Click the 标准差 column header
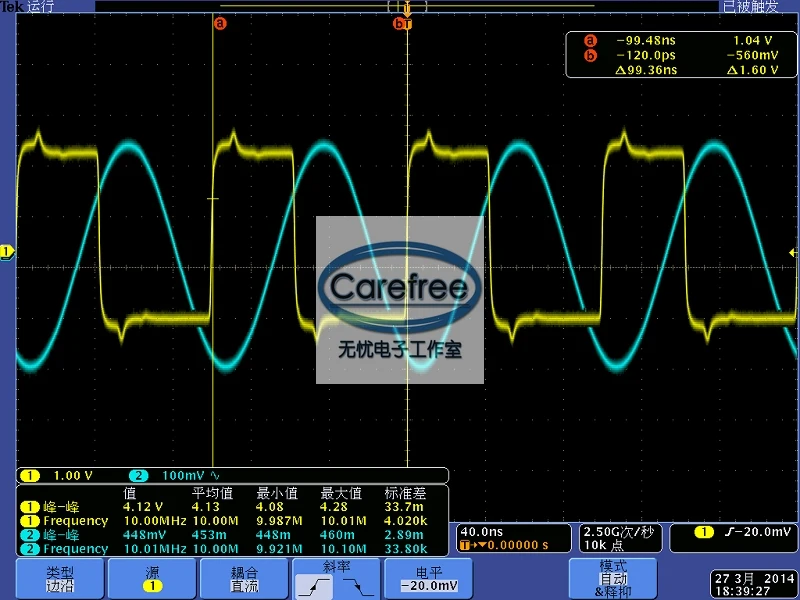This screenshot has height=600, width=800. (405, 493)
